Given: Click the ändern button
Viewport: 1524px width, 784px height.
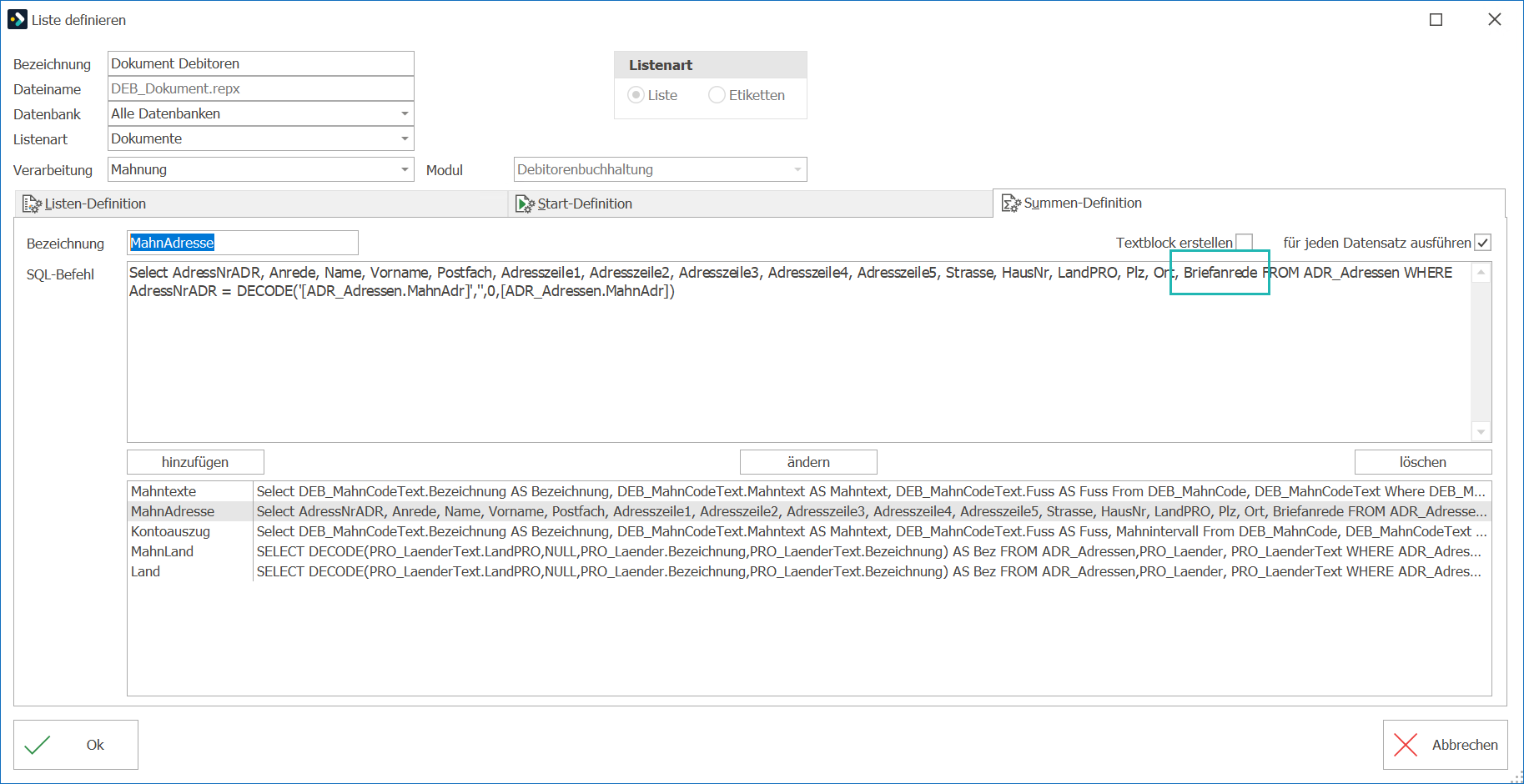Looking at the screenshot, I should click(x=808, y=462).
